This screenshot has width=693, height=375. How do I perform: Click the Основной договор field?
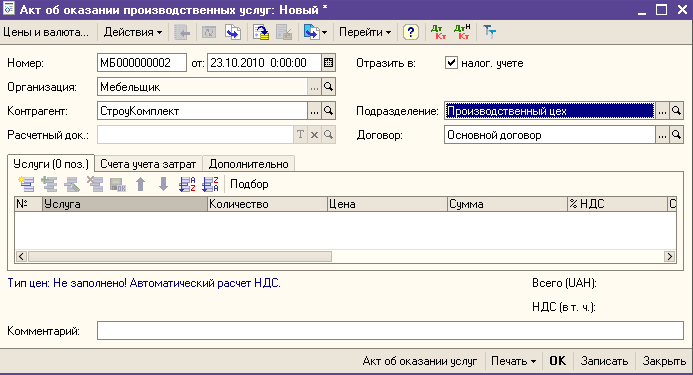tap(550, 134)
